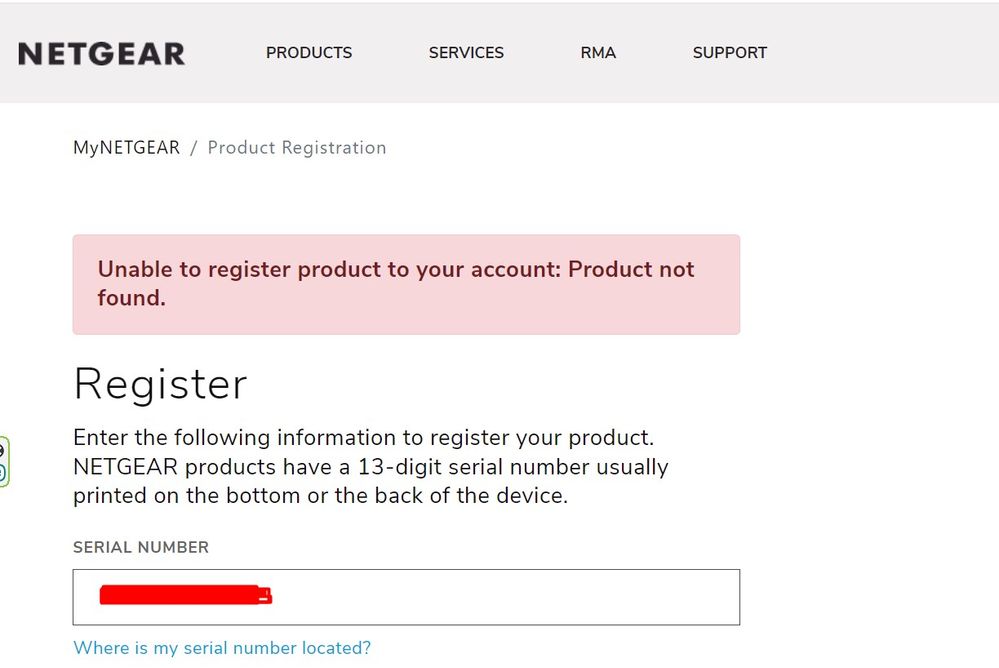Click empty grey header area right of SUPPORT

(880, 53)
